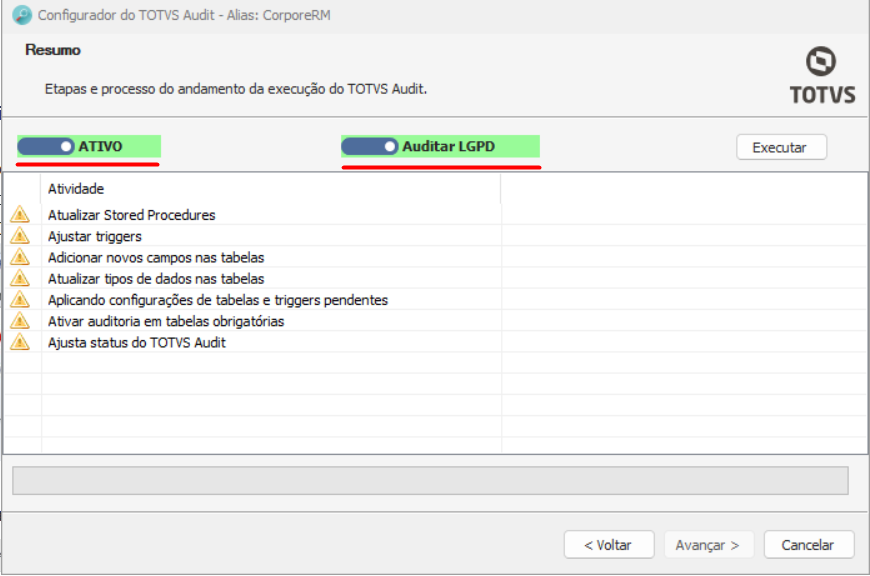
Task: Click the TOTVS logo
Action: (x=822, y=76)
